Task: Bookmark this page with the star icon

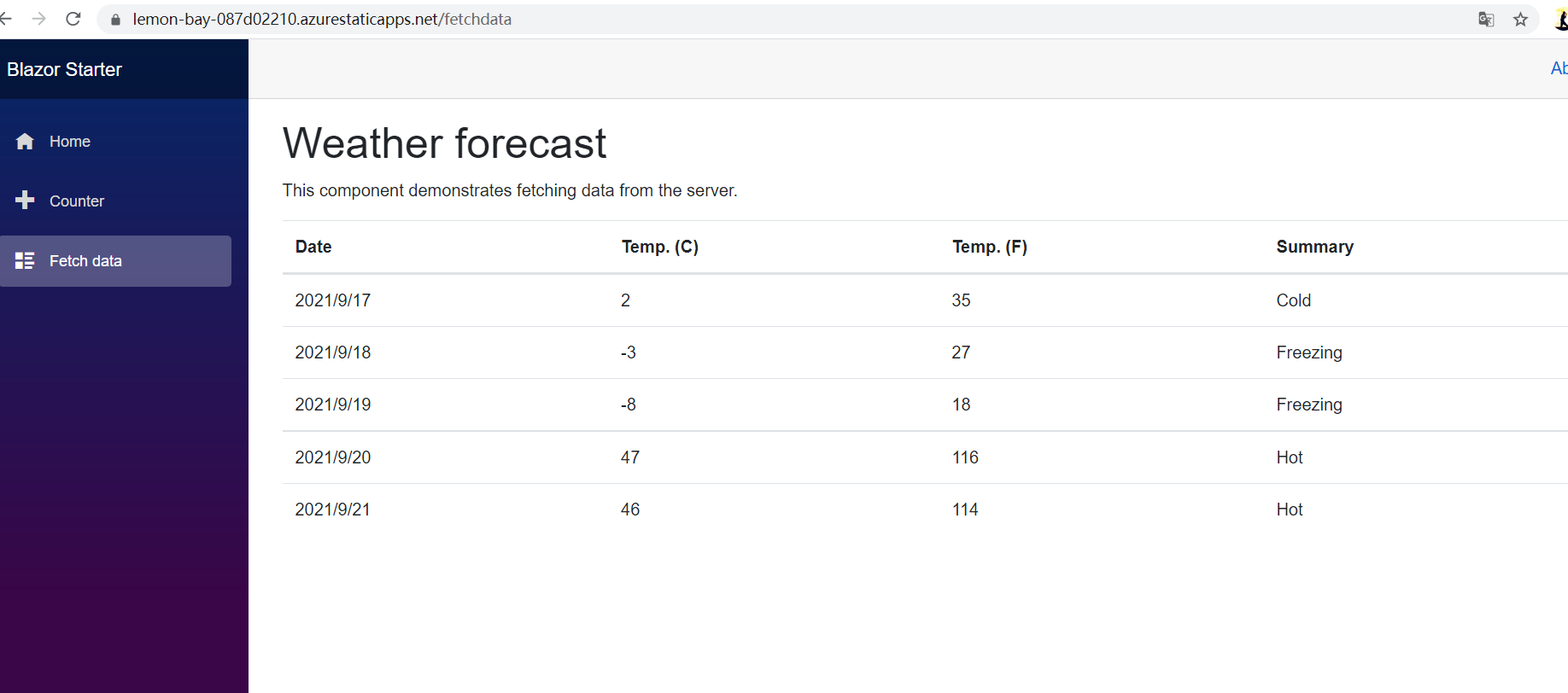Action: (x=1521, y=18)
